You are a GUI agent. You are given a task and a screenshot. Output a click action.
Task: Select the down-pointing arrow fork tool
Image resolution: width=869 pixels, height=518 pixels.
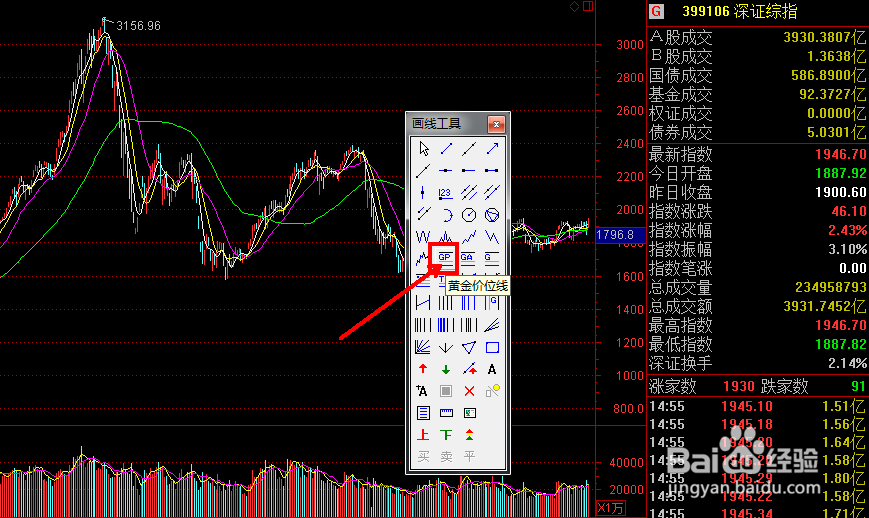tap(446, 347)
